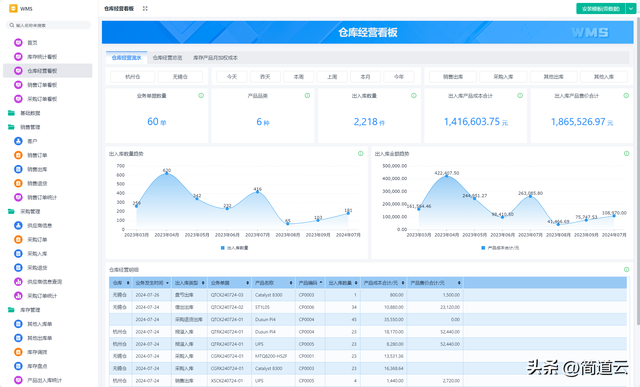Select the 今年 date filter

(399, 77)
